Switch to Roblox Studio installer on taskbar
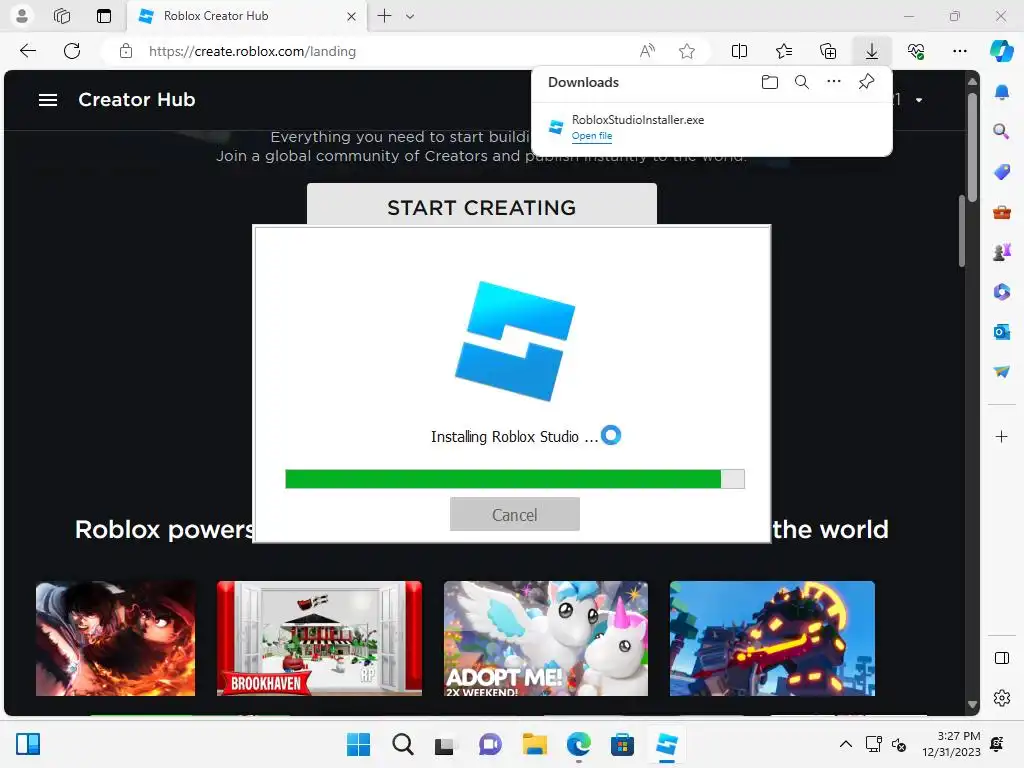This screenshot has height=768, width=1024. click(667, 744)
